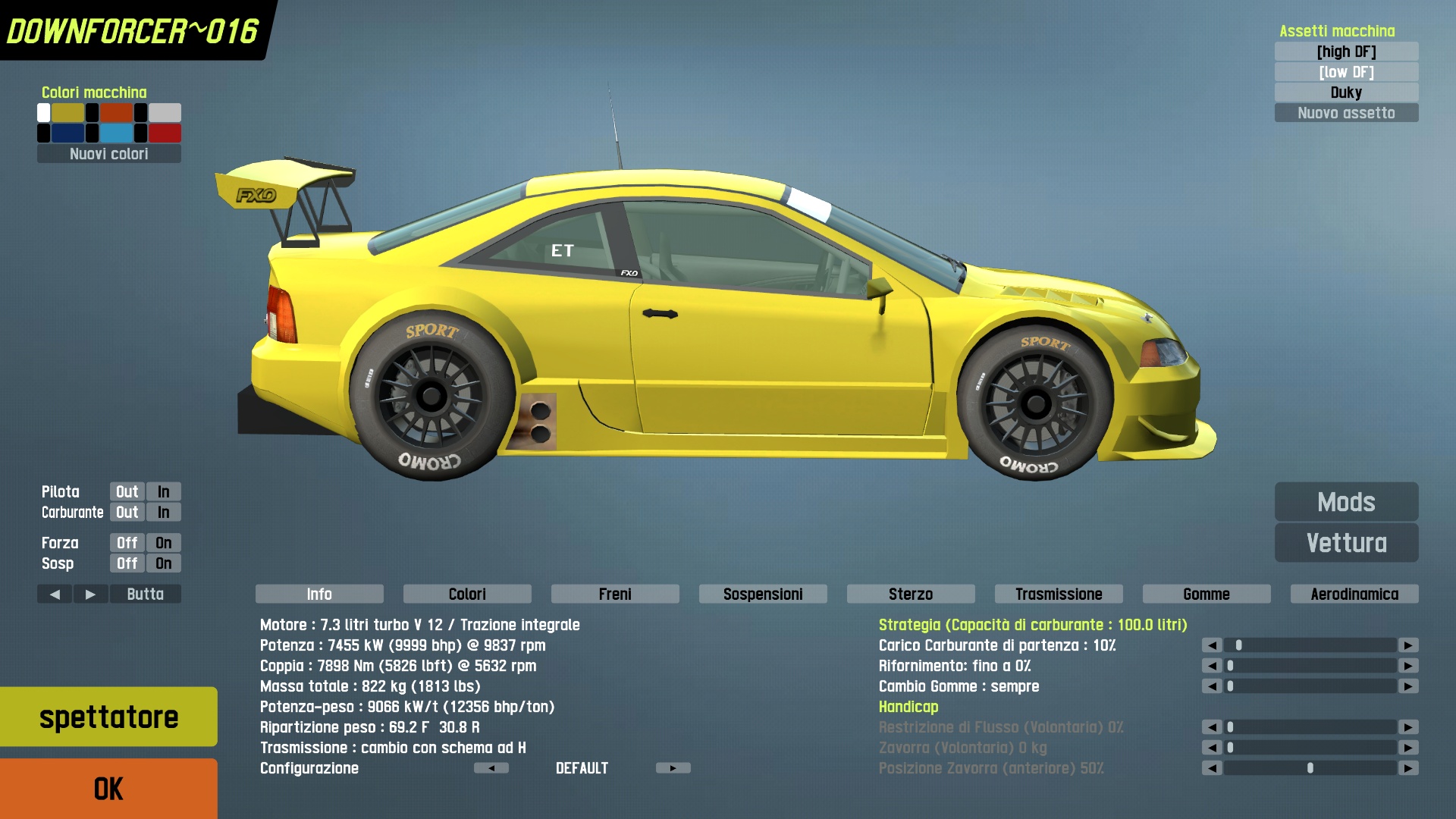Turn Forza On
This screenshot has height=819, width=1456.
click(163, 543)
